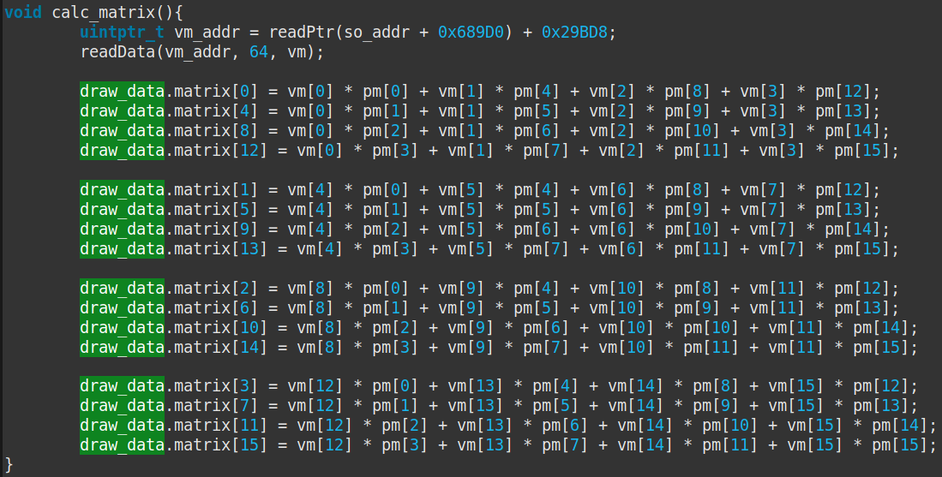This screenshot has height=477, width=942.
Task: Click highlighted draw_data on matrix[4] line
Action: tap(122, 111)
